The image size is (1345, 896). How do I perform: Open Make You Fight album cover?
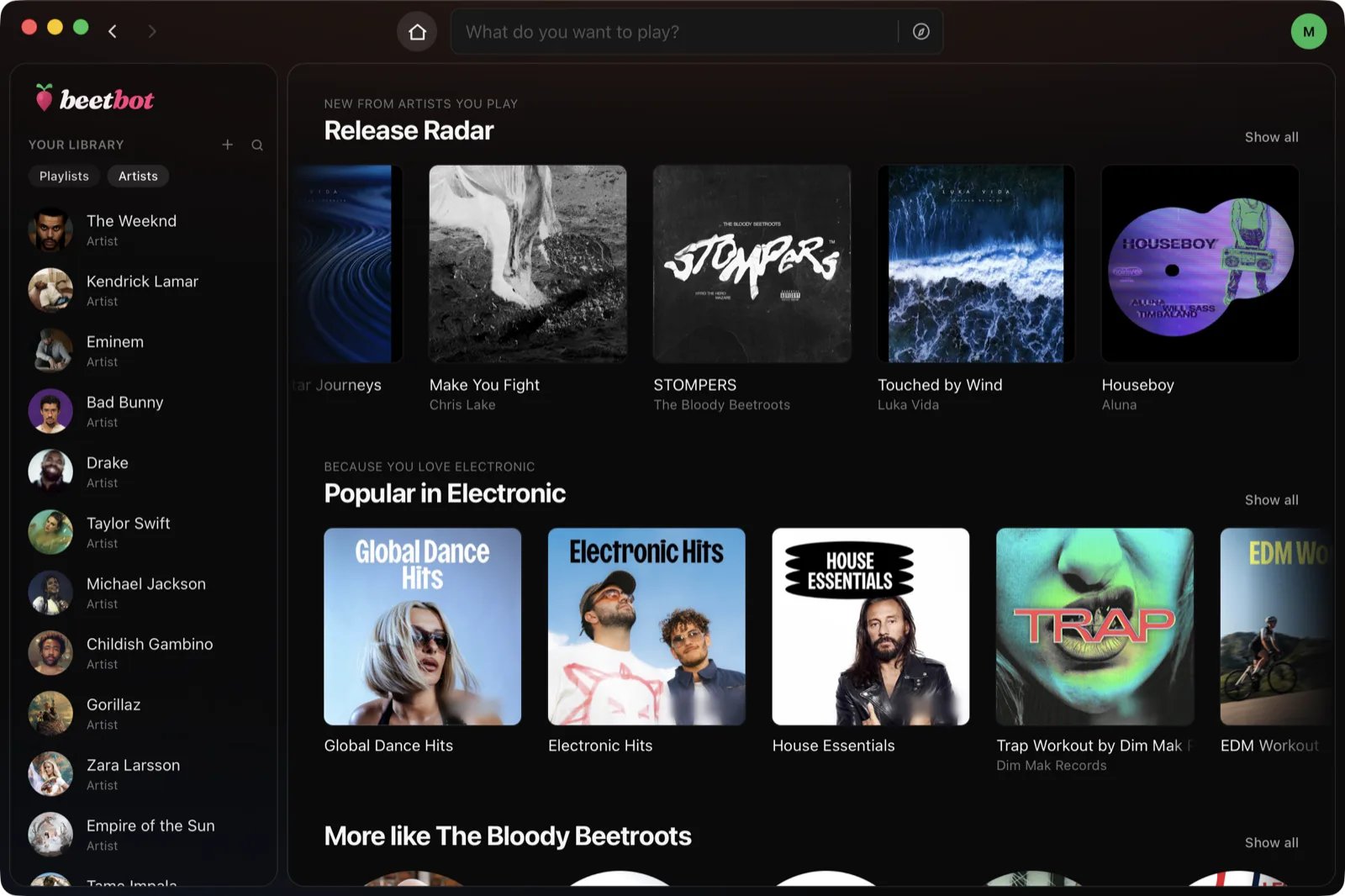528,264
